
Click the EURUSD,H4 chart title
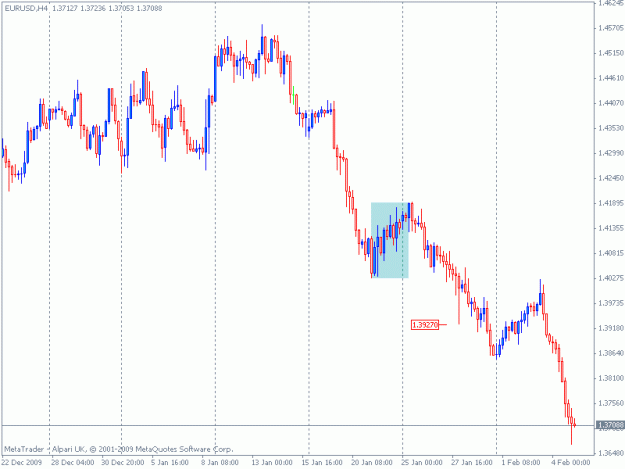pyautogui.click(x=25, y=8)
